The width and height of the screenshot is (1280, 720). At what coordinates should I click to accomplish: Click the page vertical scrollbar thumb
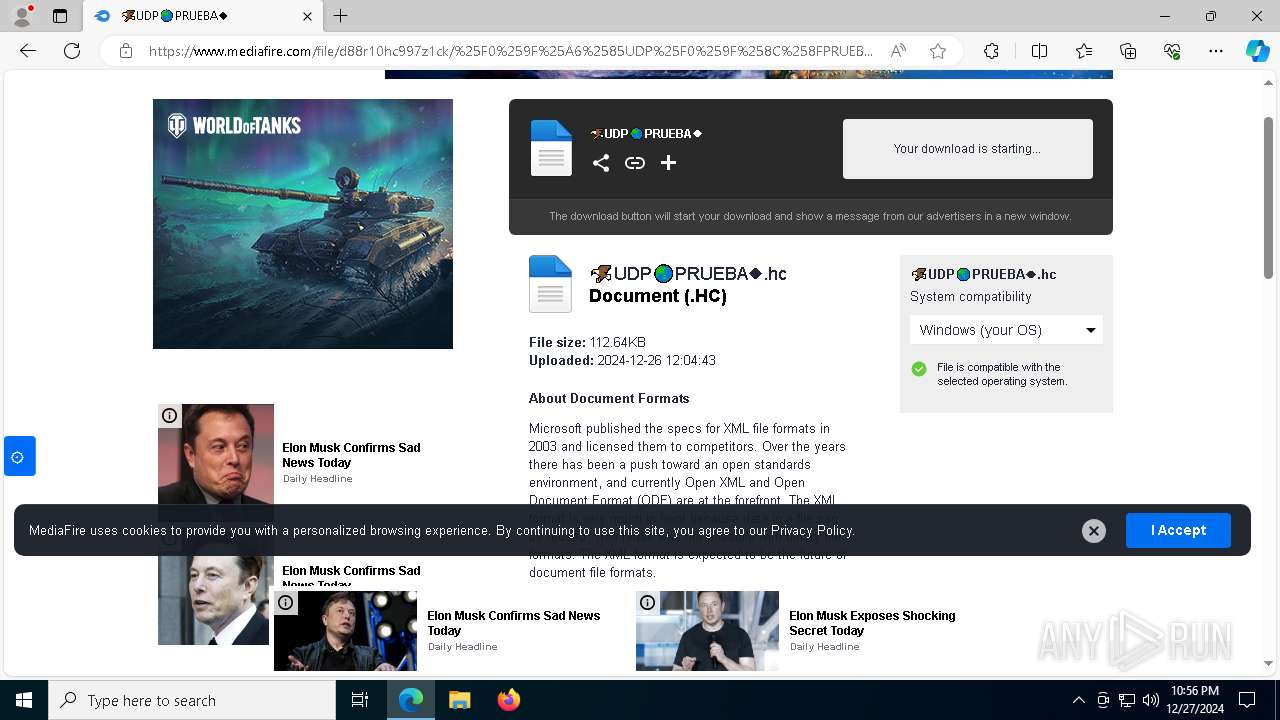point(1269,197)
